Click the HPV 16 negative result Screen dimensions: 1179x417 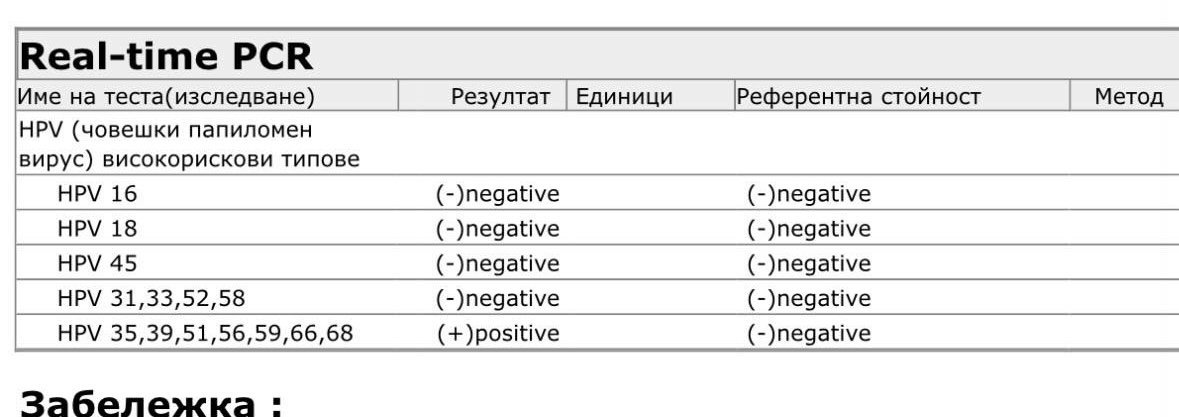[x=498, y=194]
